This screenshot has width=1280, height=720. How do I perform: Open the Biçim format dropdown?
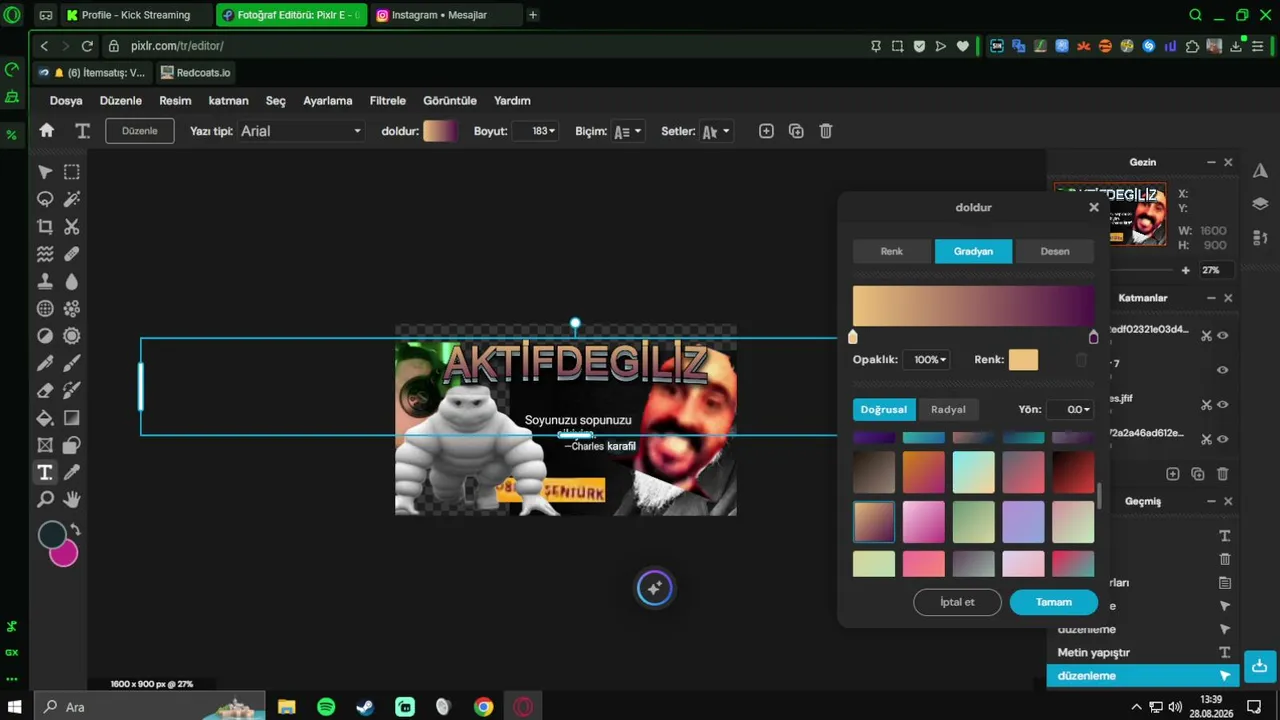point(628,131)
